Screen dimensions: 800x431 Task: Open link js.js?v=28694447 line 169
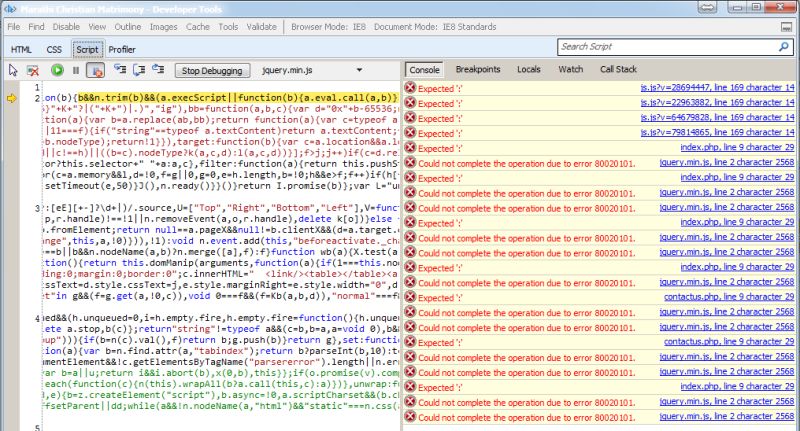(x=717, y=88)
